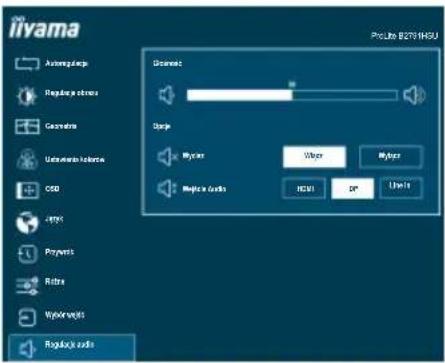Click the Opcje section heading
This screenshot has height=363, width=445.
coord(162,126)
